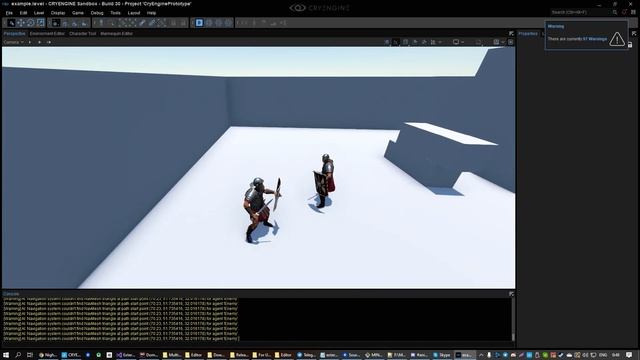Screen dimensions: 640x360
Task: Open the Properties panel tab
Action: click(x=528, y=33)
